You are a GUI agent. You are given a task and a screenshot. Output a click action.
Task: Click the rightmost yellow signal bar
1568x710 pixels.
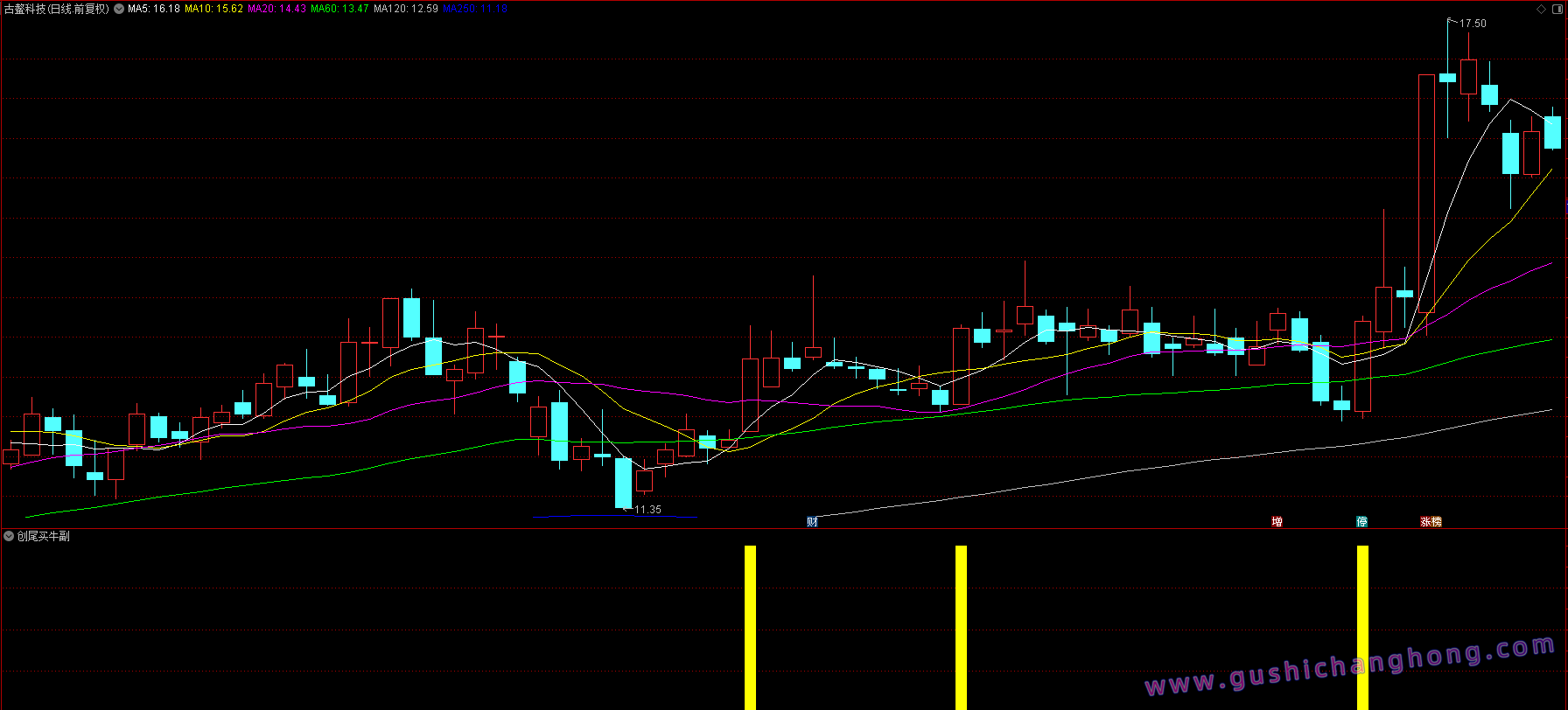(1362, 626)
